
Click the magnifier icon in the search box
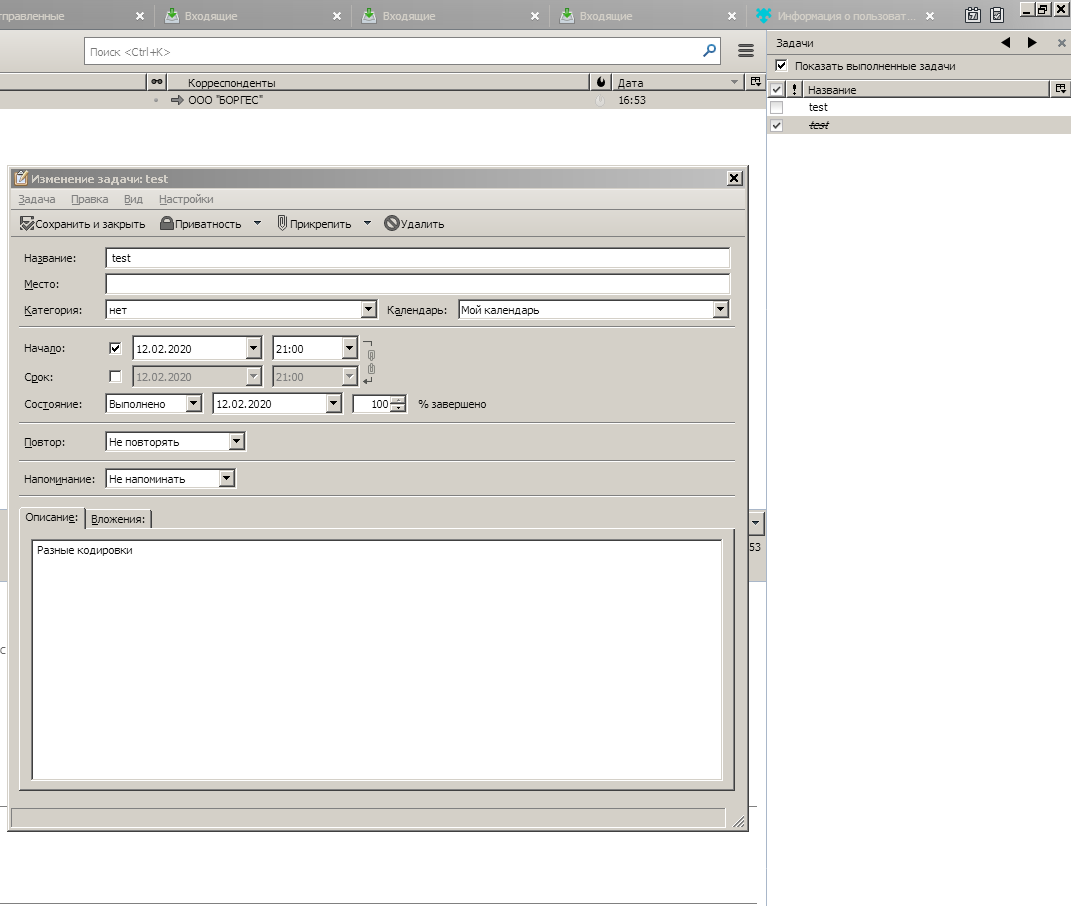710,50
